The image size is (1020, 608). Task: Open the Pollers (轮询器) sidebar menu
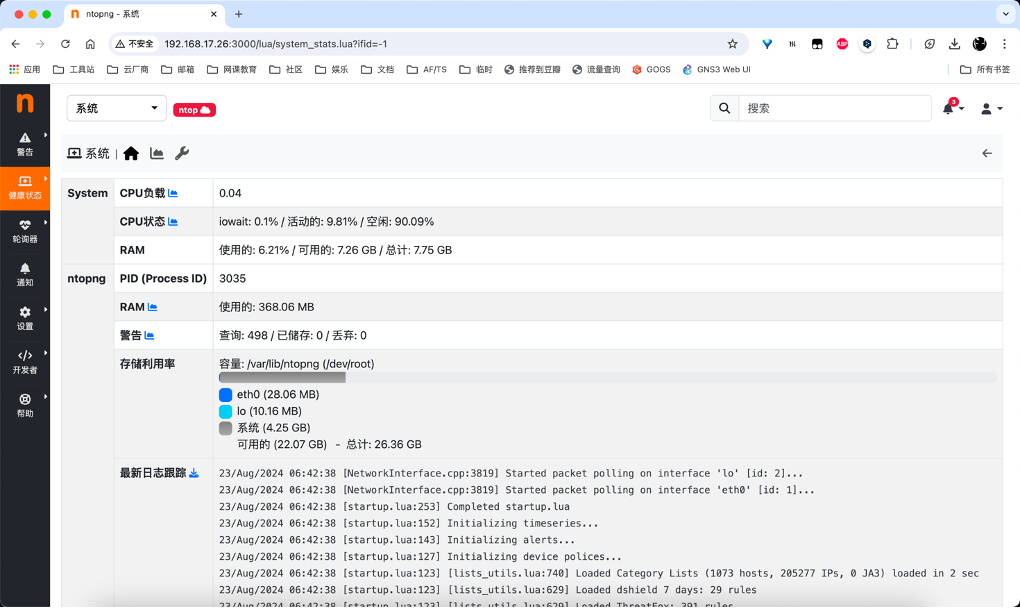point(25,231)
